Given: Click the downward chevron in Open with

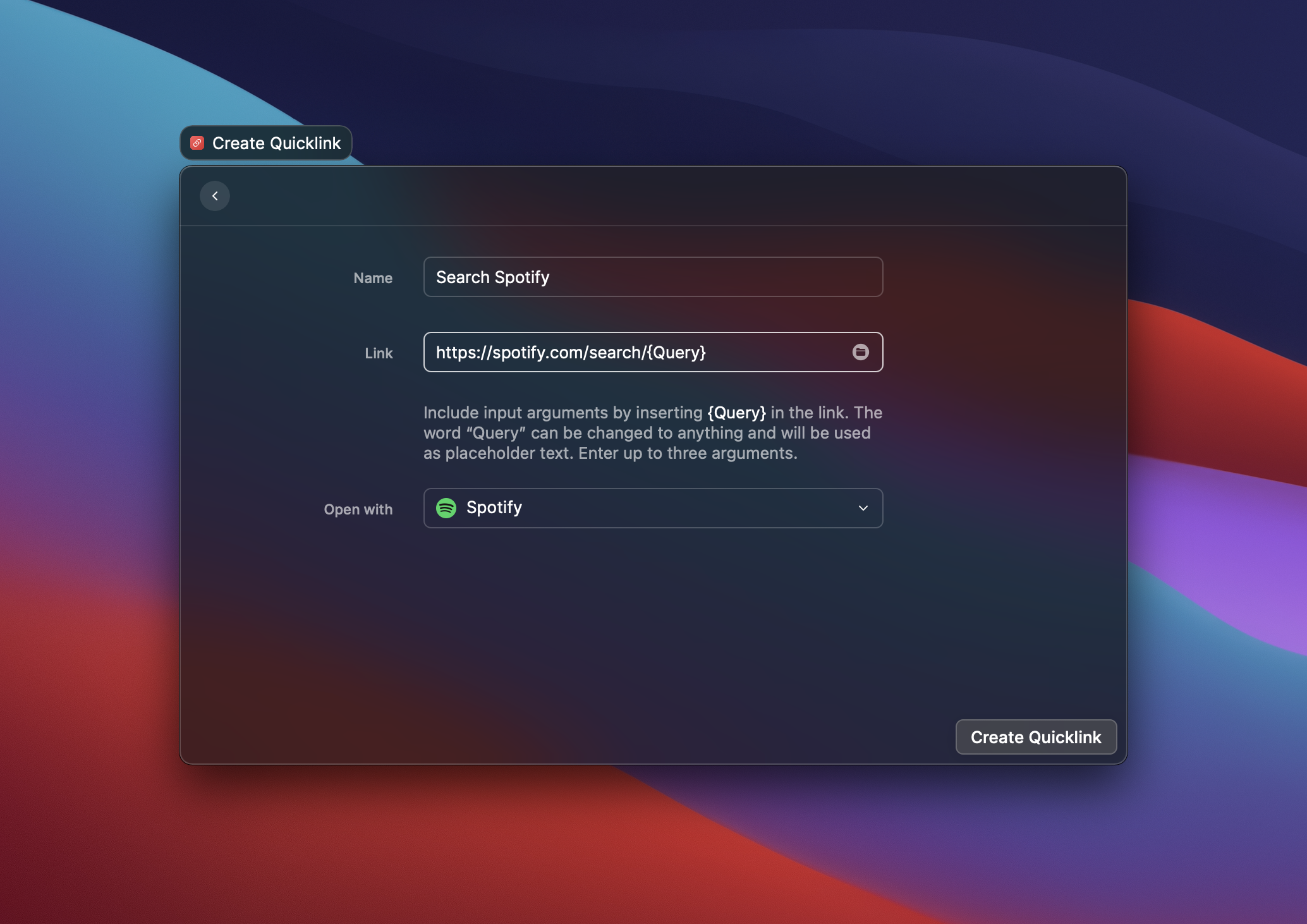Looking at the screenshot, I should click(863, 508).
